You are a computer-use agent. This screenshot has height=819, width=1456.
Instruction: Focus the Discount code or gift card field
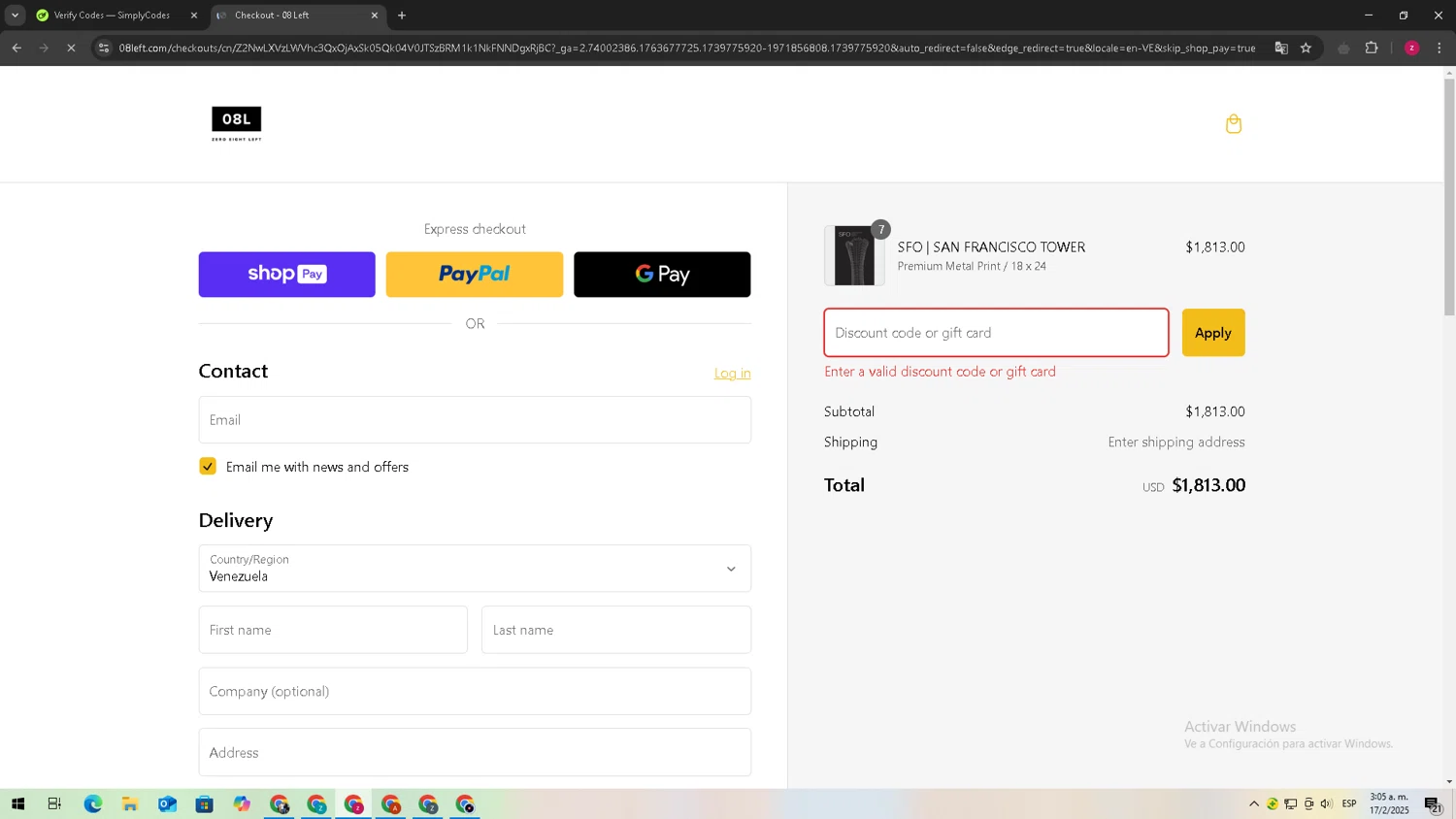point(996,333)
